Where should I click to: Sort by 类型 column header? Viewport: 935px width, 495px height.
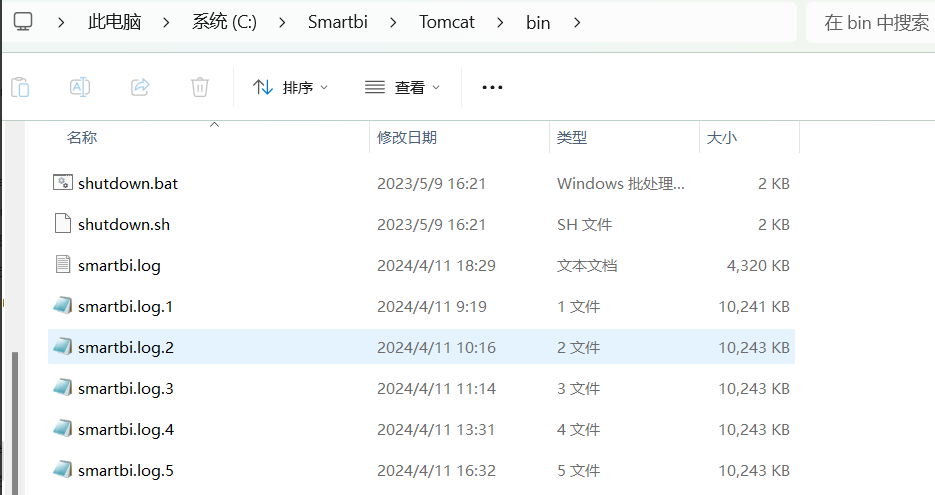572,137
